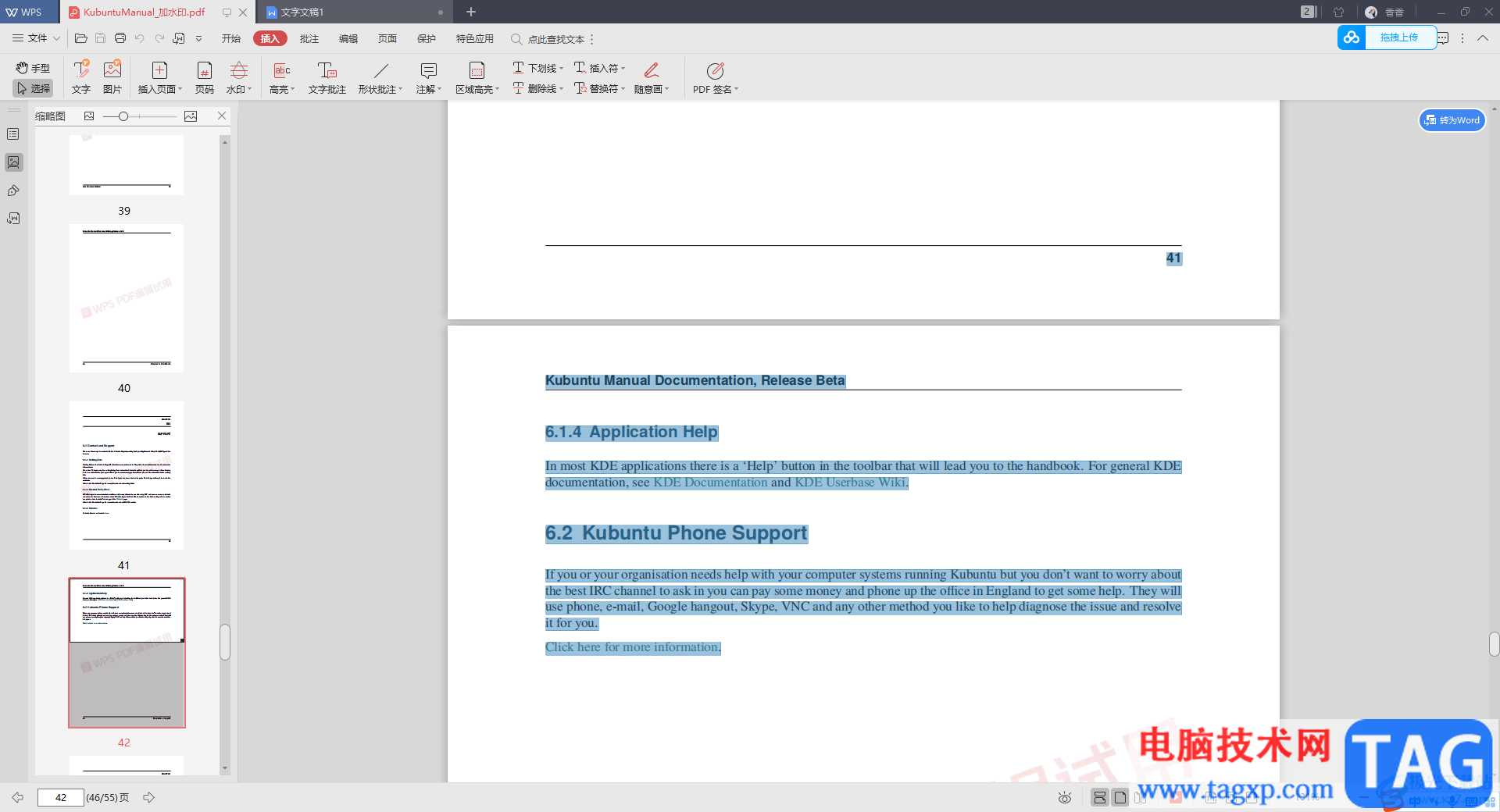Select the Freehand Draw (随意画) tool
Screen dimensions: 1500x812
(652, 77)
